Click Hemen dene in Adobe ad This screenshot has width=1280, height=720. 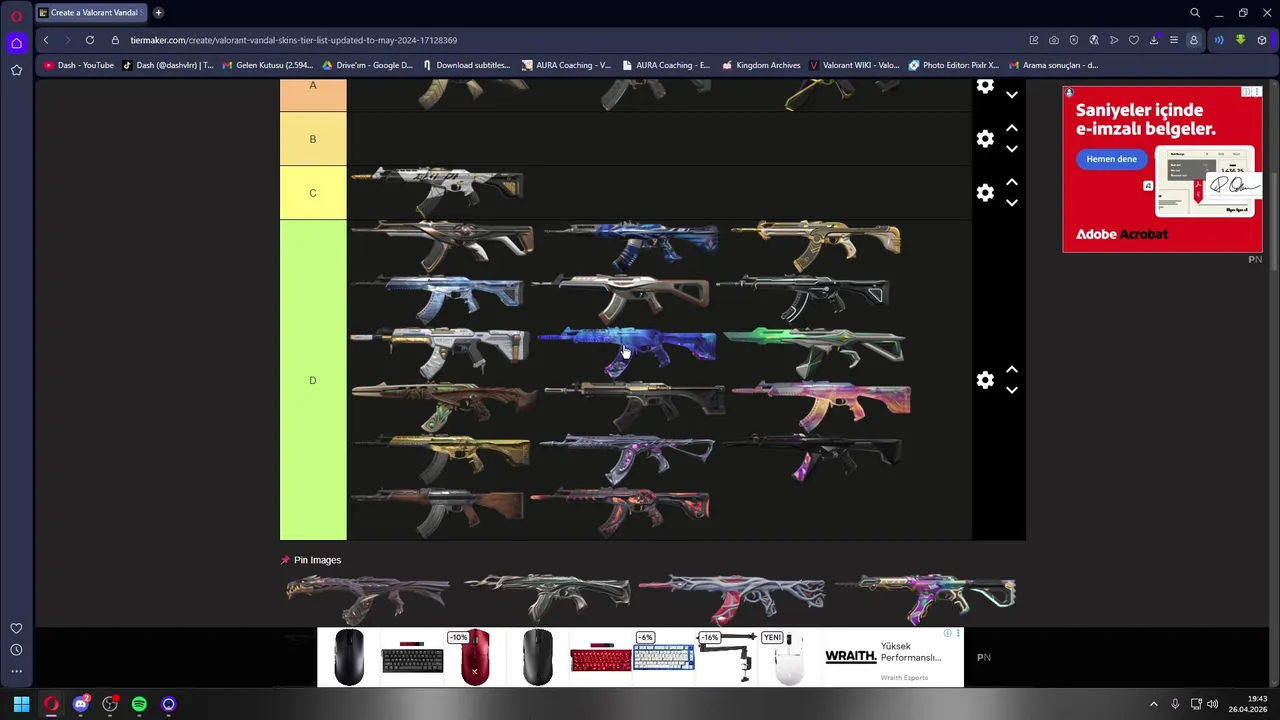1112,159
